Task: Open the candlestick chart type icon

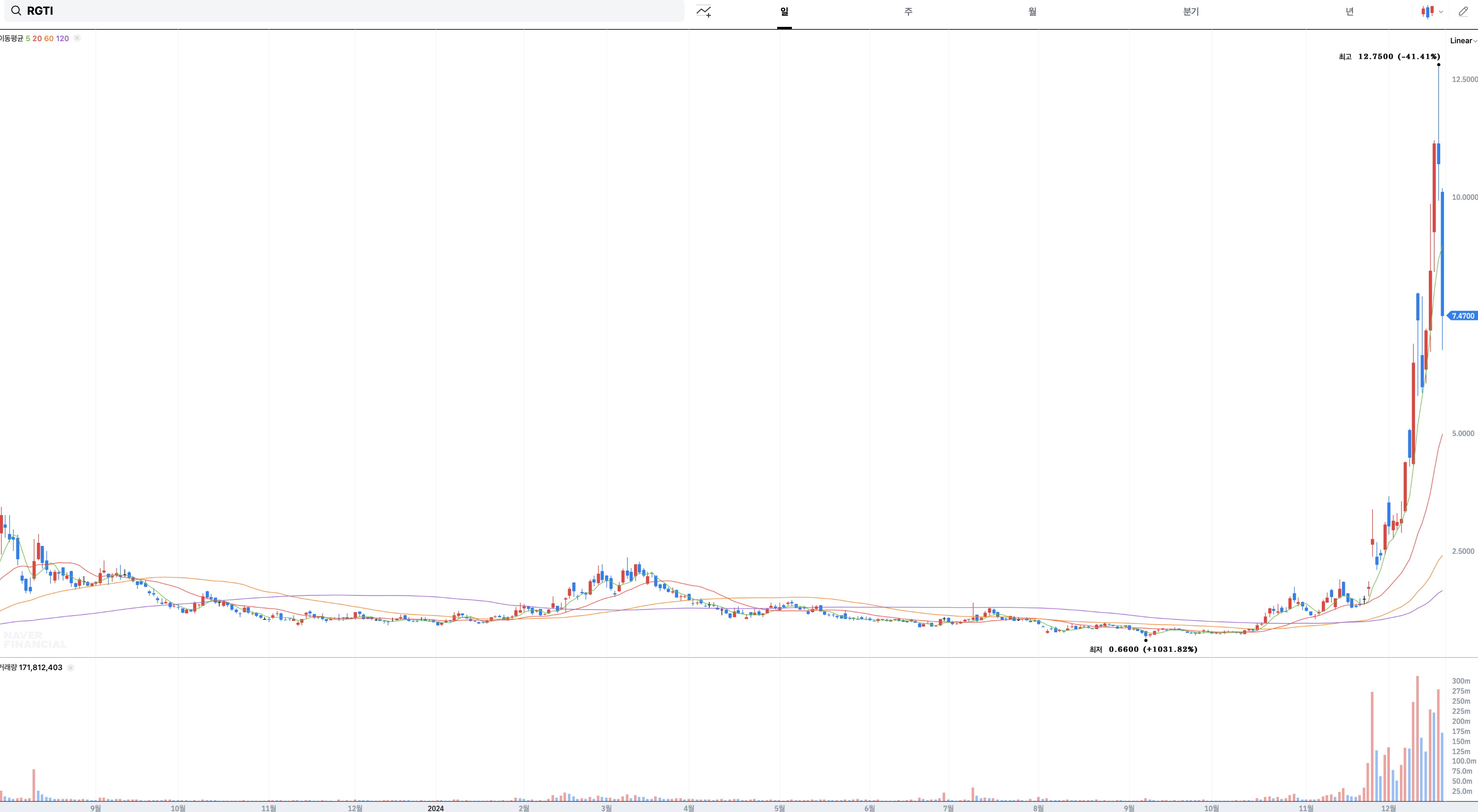Action: point(1427,11)
